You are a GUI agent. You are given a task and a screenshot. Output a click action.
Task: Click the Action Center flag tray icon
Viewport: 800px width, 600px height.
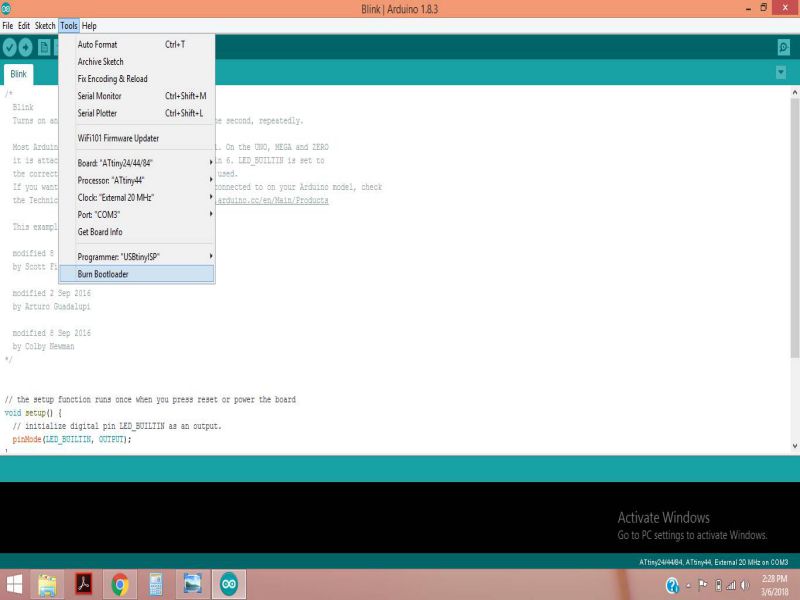point(703,585)
